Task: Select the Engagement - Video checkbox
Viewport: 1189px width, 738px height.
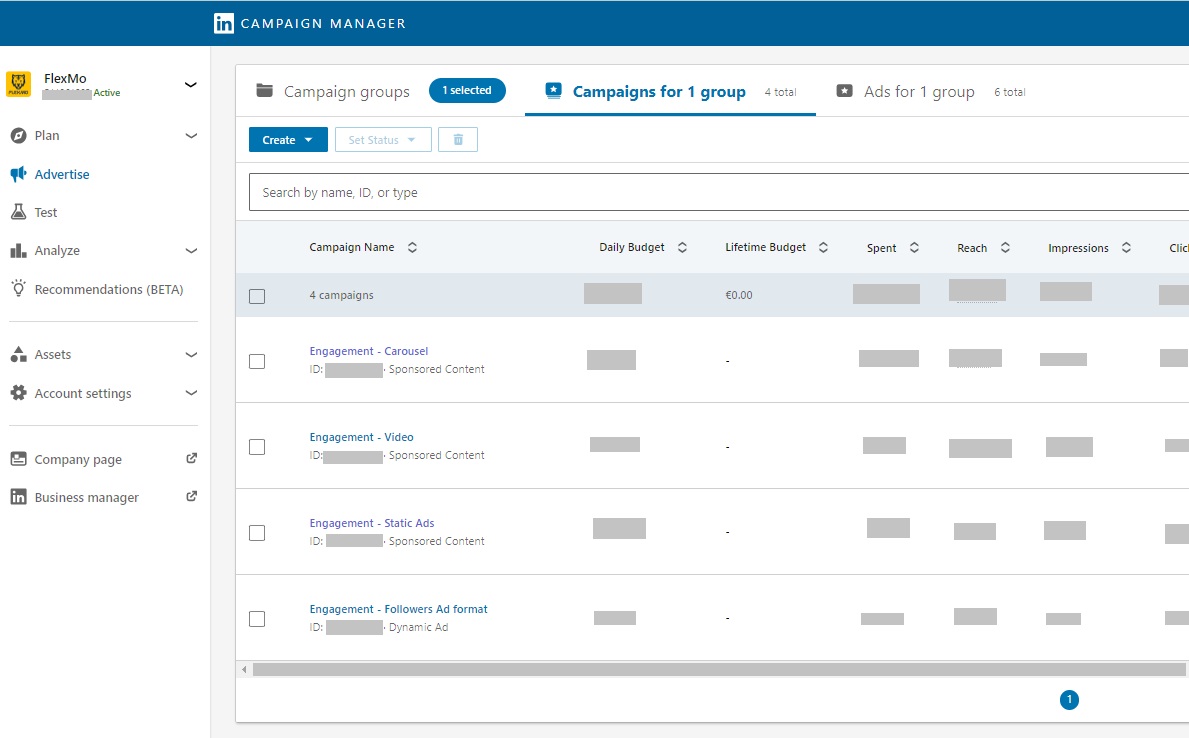Action: tap(257, 447)
